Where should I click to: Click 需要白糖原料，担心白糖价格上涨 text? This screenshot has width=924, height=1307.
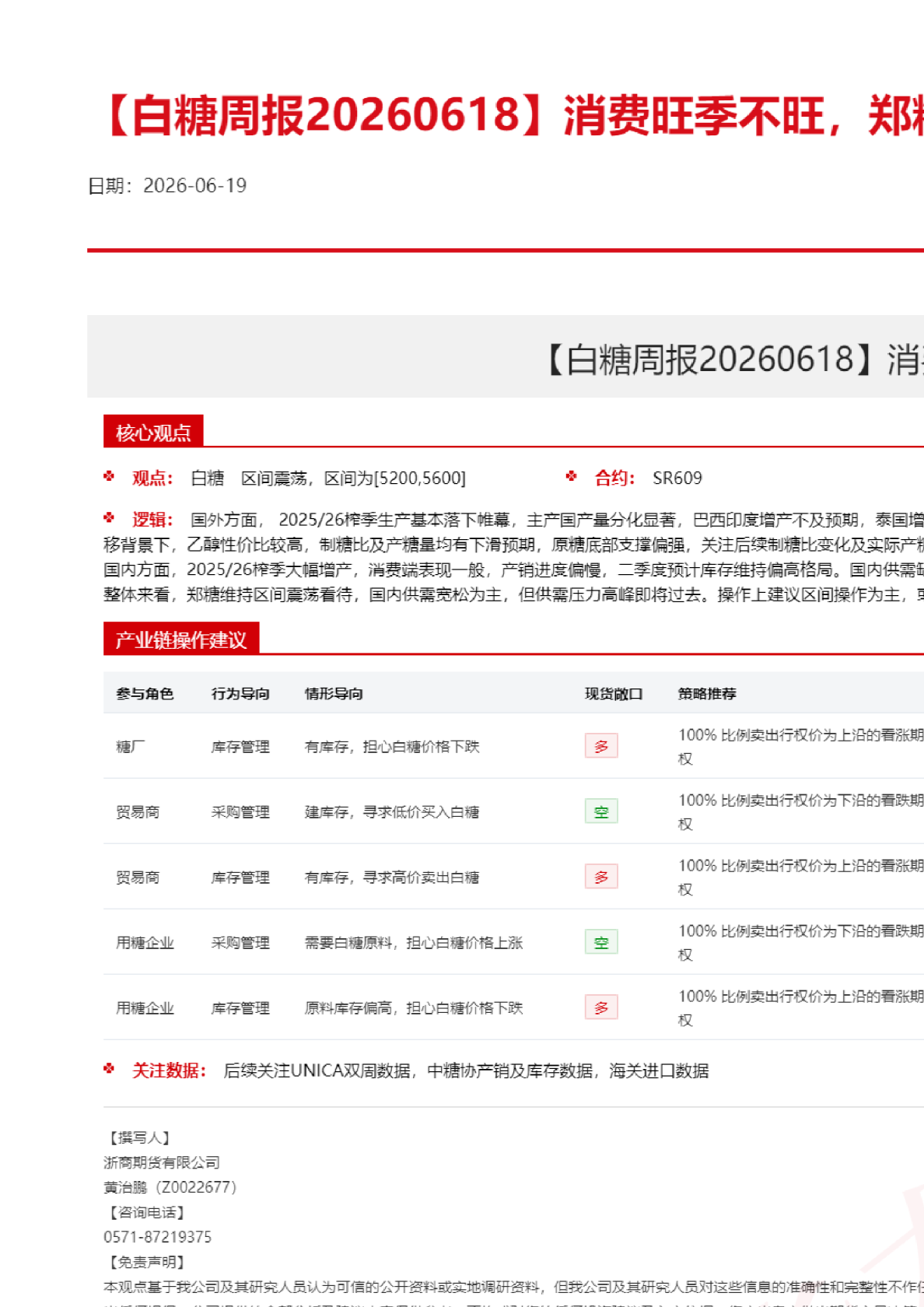(414, 943)
